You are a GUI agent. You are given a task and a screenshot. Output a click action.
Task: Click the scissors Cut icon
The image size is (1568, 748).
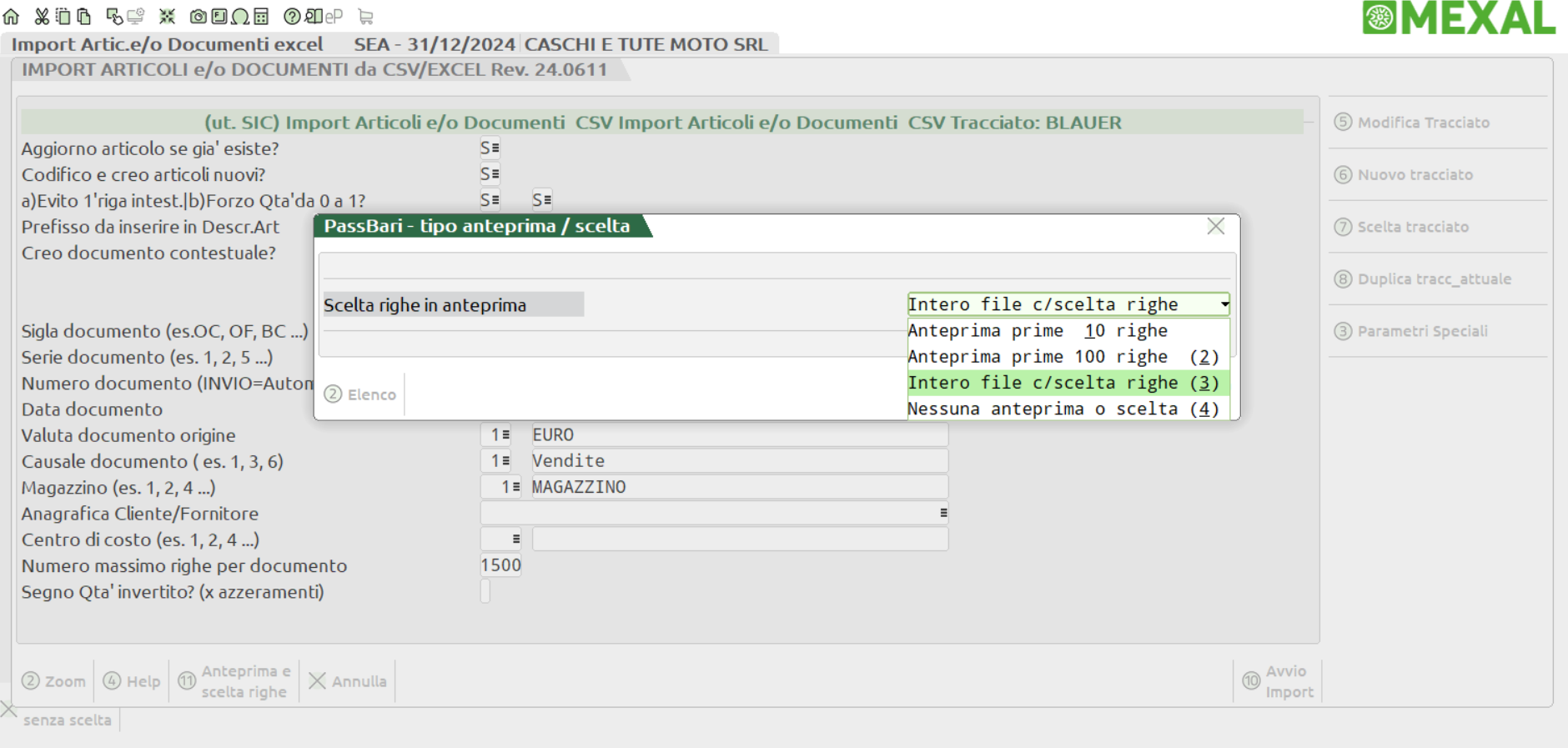click(41, 16)
